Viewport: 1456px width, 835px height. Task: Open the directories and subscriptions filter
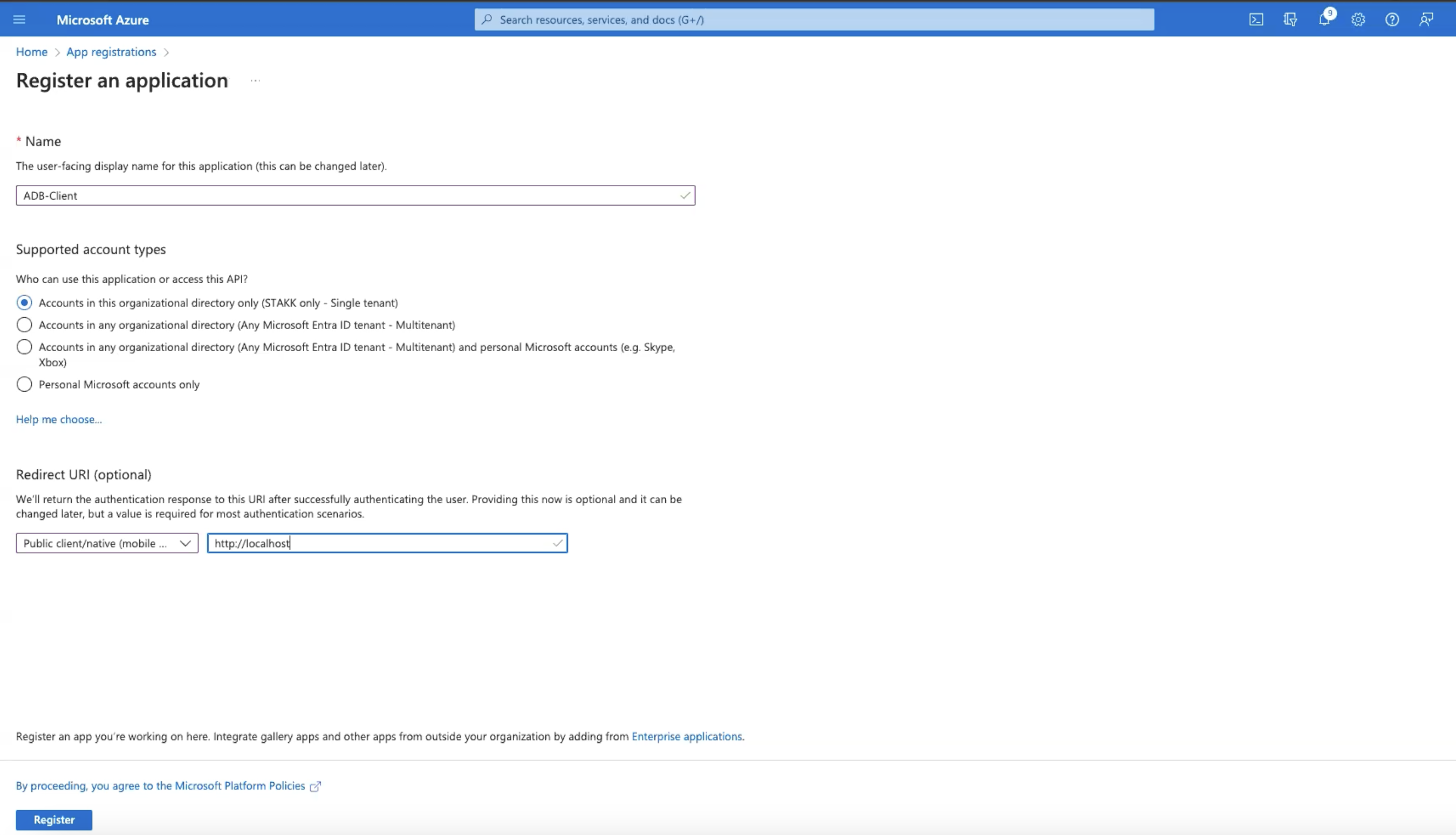pyautogui.click(x=1290, y=19)
